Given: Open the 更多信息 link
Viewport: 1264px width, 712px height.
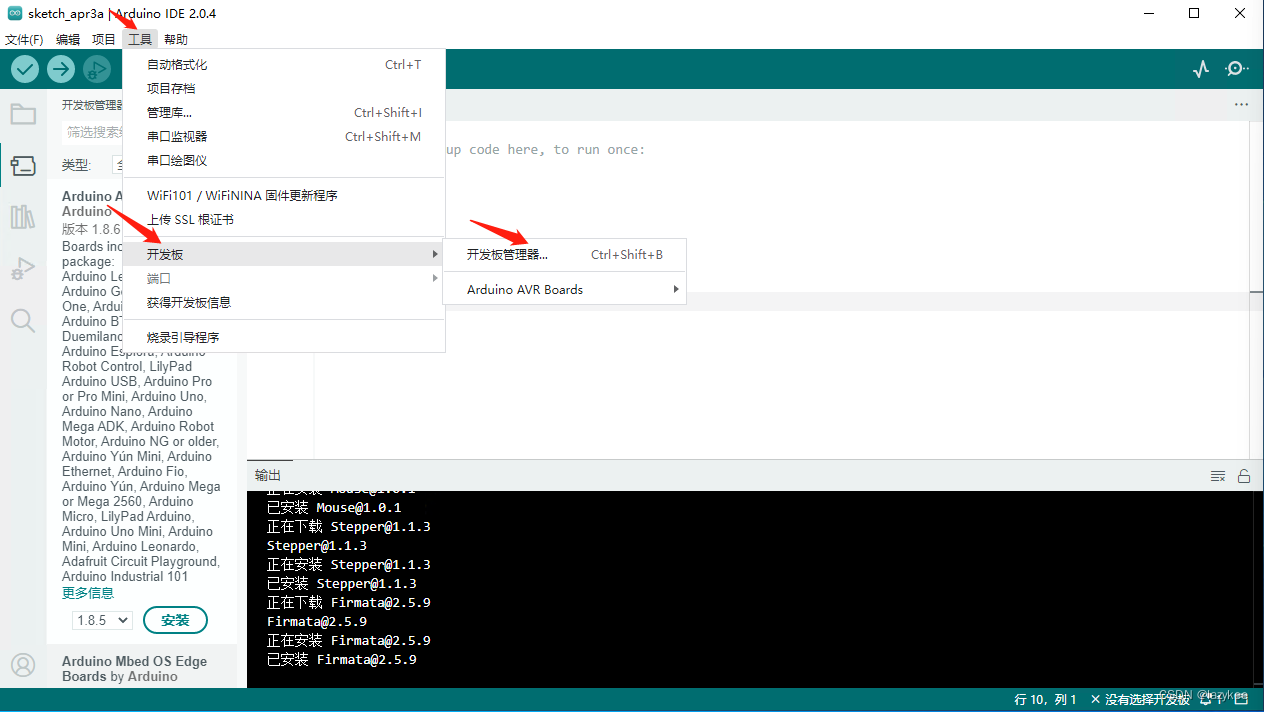Looking at the screenshot, I should (x=87, y=592).
